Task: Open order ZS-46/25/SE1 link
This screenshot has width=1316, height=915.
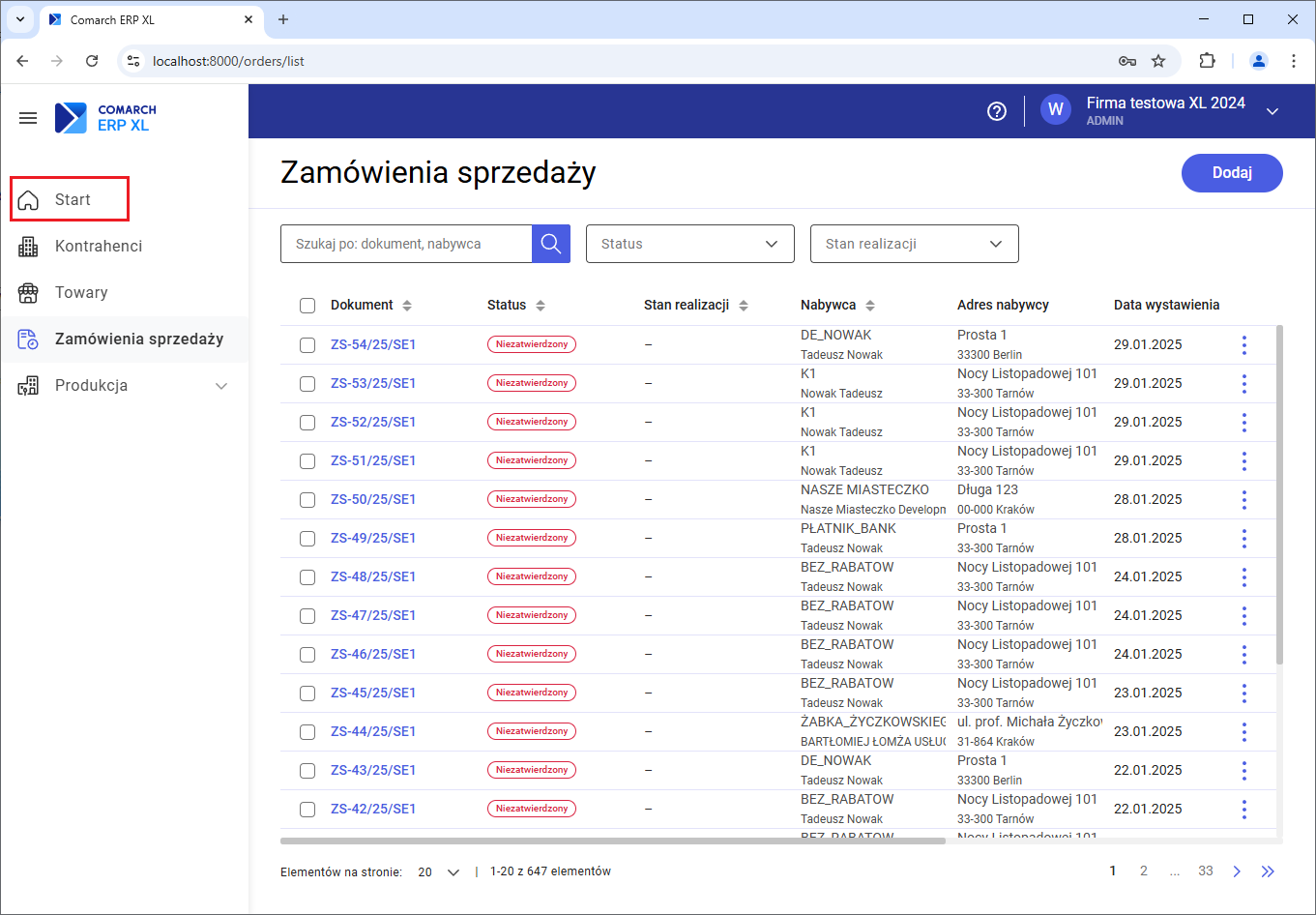Action: pos(373,654)
